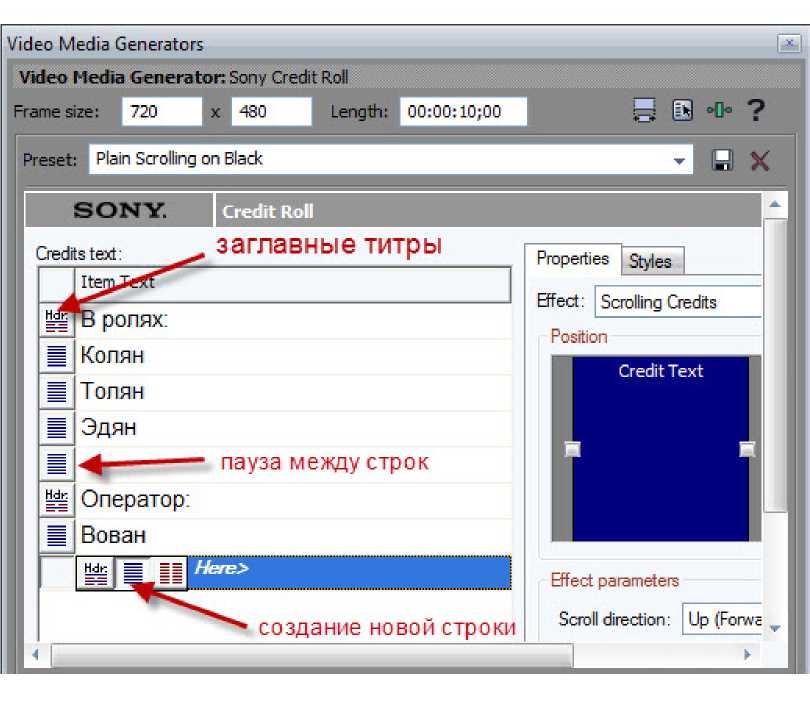Click line style icon beside 'Колян'
Screen dimensions: 810x701
[x=57, y=356]
